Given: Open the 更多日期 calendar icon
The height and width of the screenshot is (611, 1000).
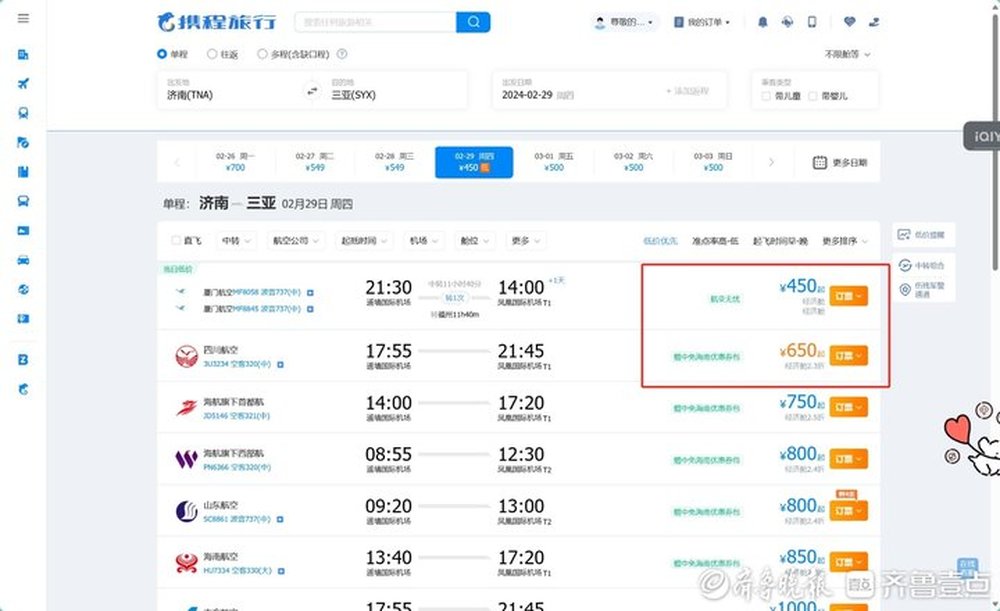Looking at the screenshot, I should click(x=820, y=163).
